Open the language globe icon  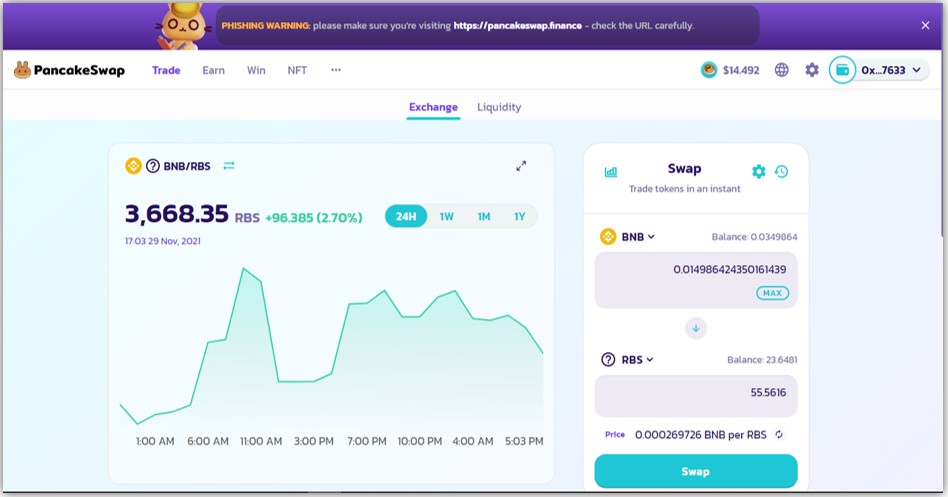782,70
